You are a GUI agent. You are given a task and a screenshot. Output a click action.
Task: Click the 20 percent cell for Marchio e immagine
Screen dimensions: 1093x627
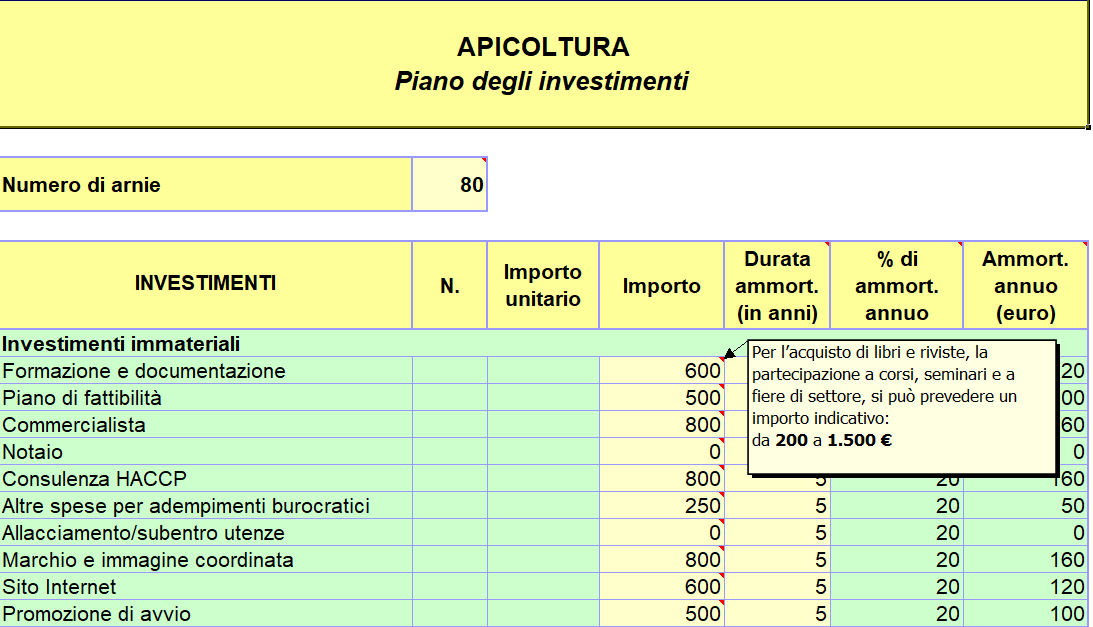pos(896,560)
